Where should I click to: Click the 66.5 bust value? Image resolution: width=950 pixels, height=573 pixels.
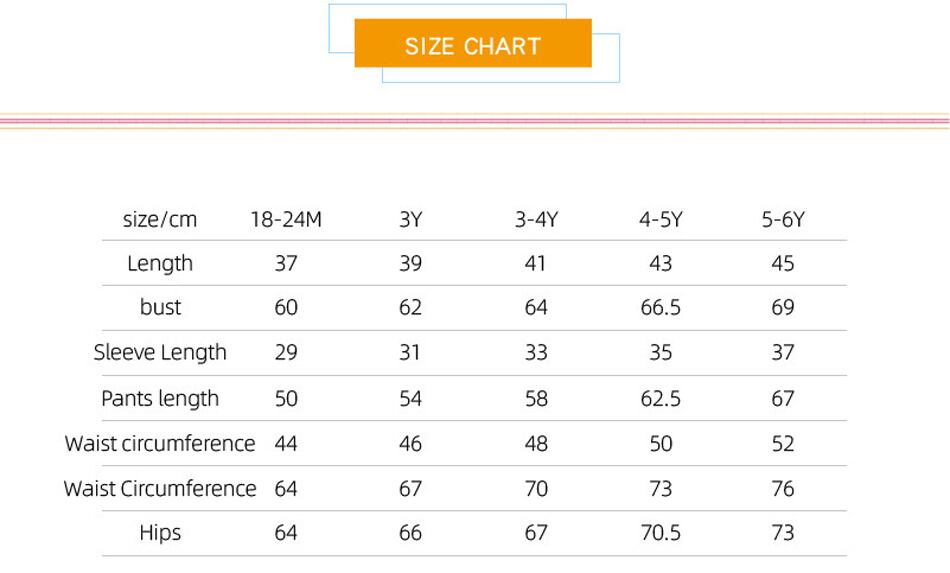click(x=660, y=307)
